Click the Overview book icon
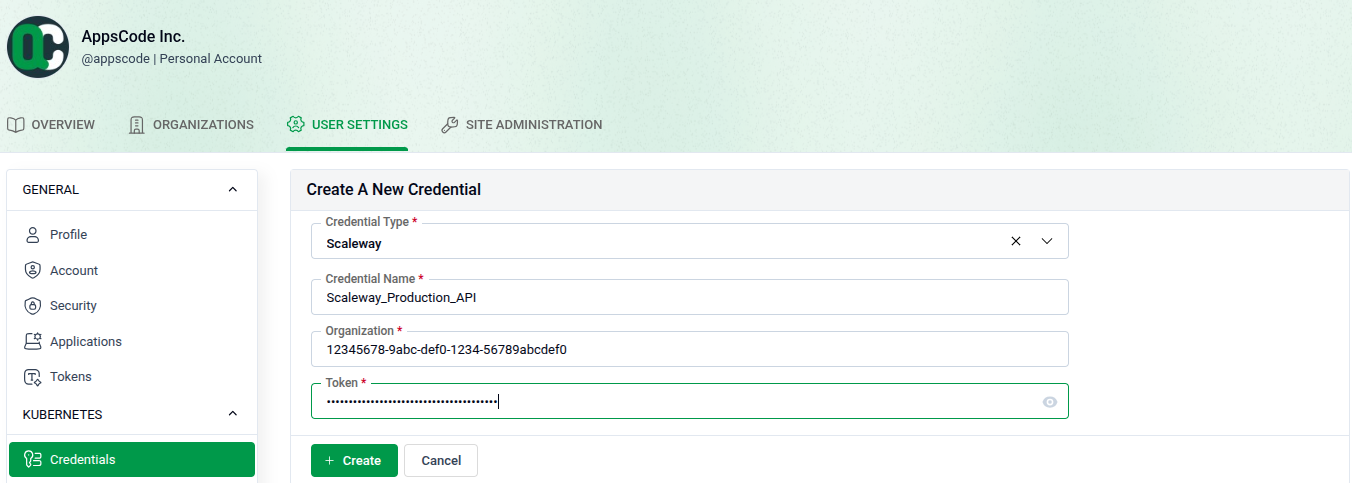Image resolution: width=1352 pixels, height=483 pixels. [x=15, y=125]
